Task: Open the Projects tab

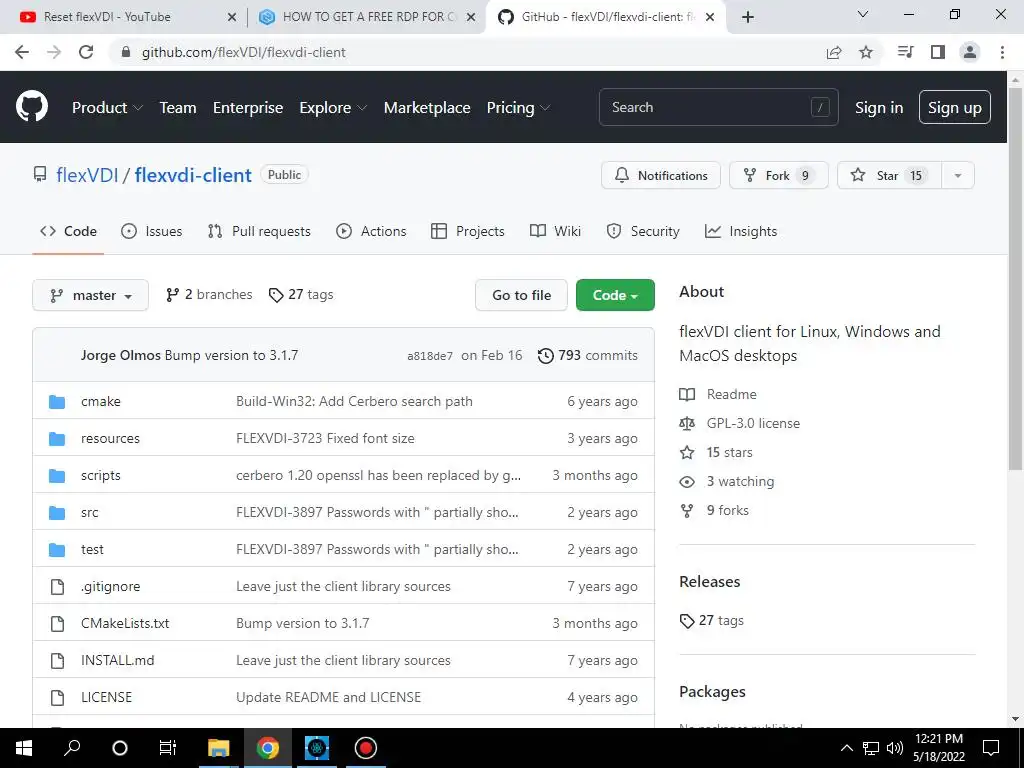Action: [x=468, y=231]
